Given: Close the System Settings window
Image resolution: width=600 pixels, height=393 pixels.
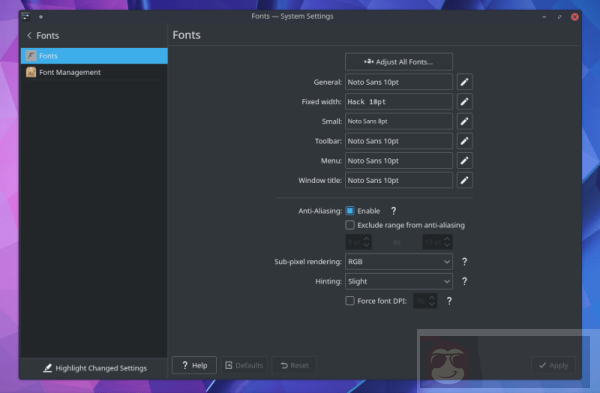Looking at the screenshot, I should click(x=575, y=17).
